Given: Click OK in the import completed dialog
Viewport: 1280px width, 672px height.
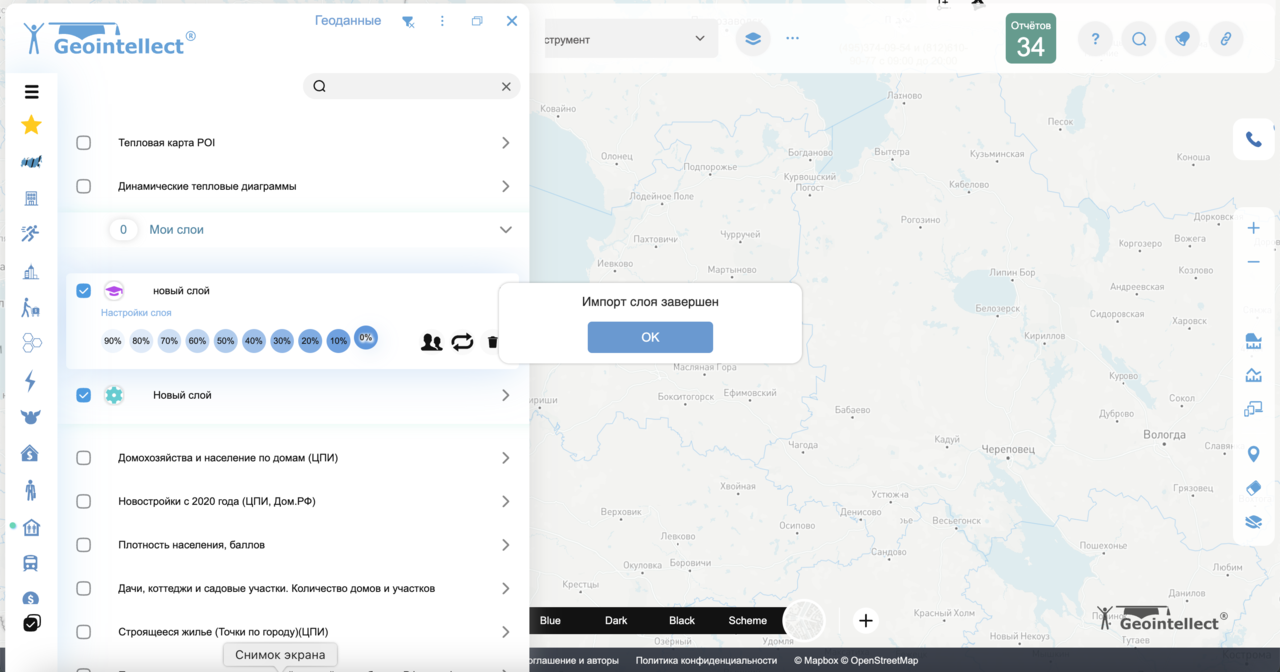Looking at the screenshot, I should 650,337.
